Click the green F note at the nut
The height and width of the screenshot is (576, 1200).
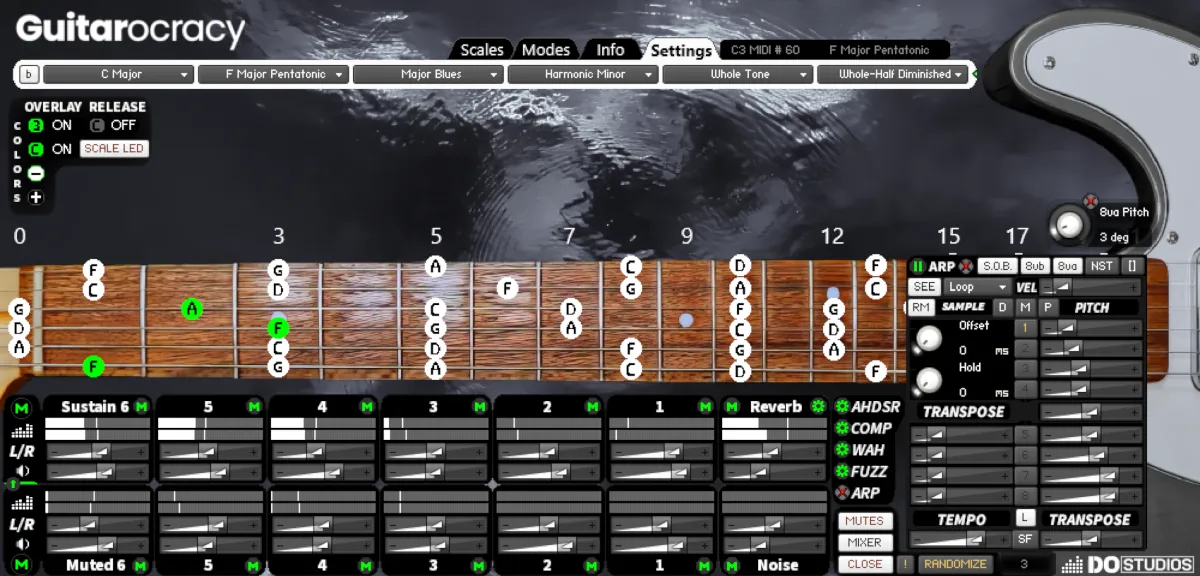pos(93,367)
